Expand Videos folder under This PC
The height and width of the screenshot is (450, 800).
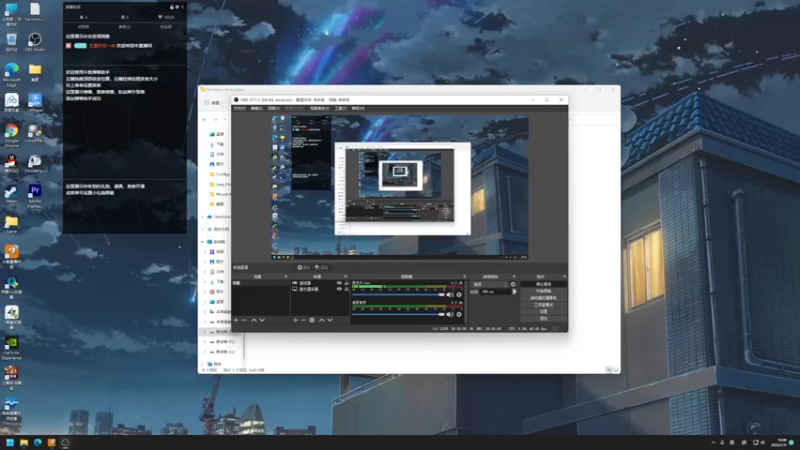click(206, 252)
